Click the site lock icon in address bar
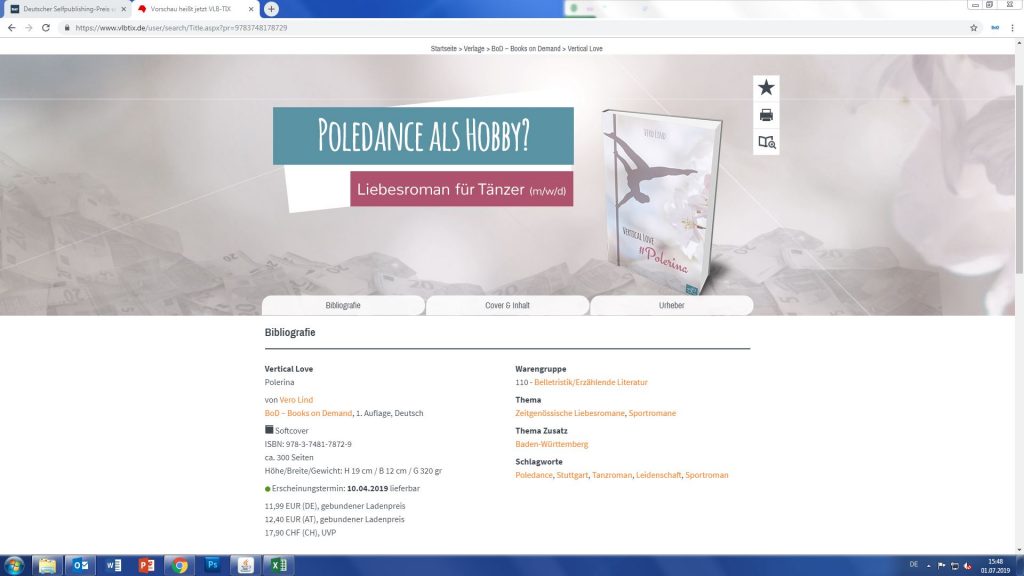 pos(67,27)
